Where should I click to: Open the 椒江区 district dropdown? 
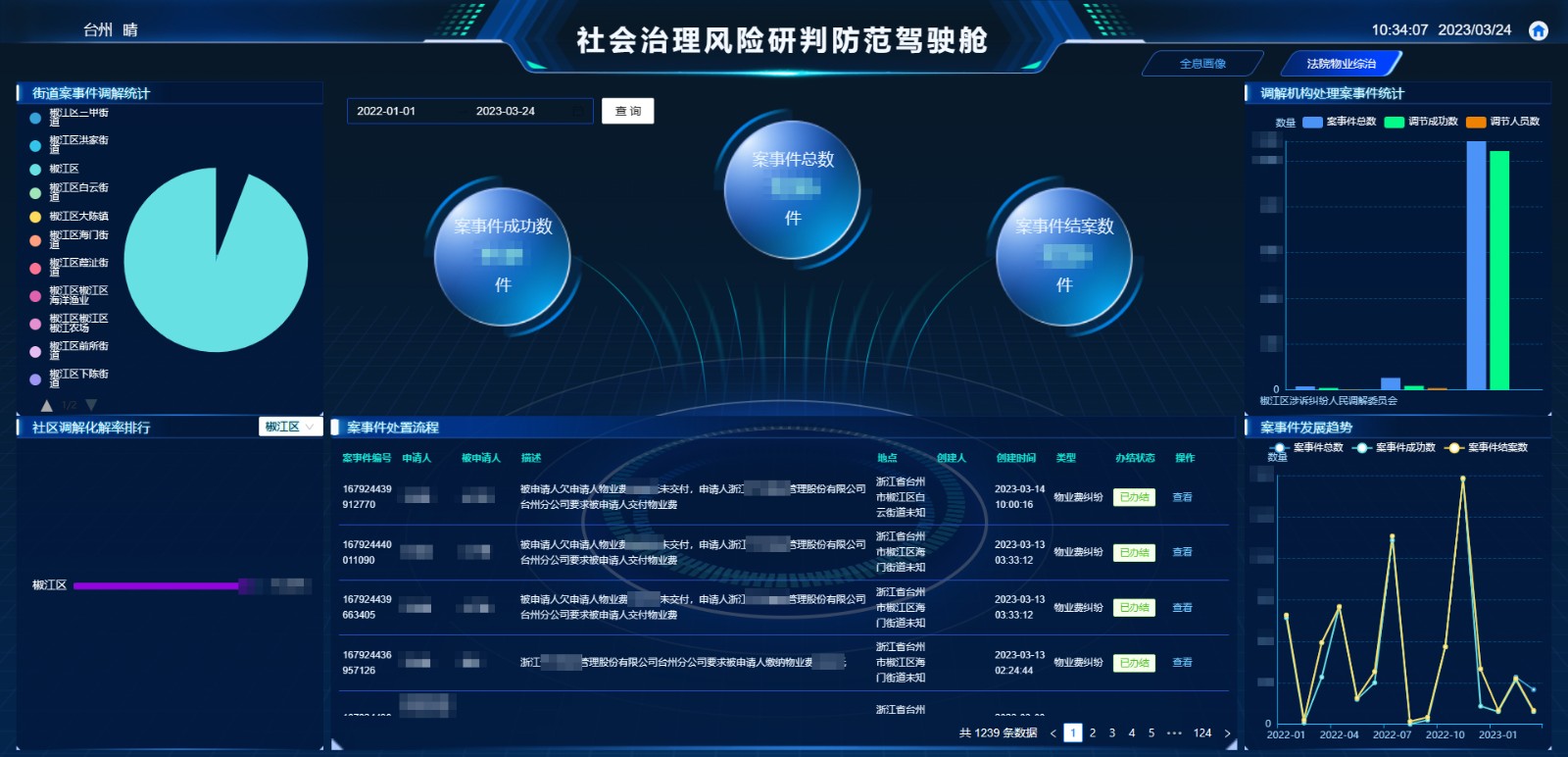tap(290, 427)
